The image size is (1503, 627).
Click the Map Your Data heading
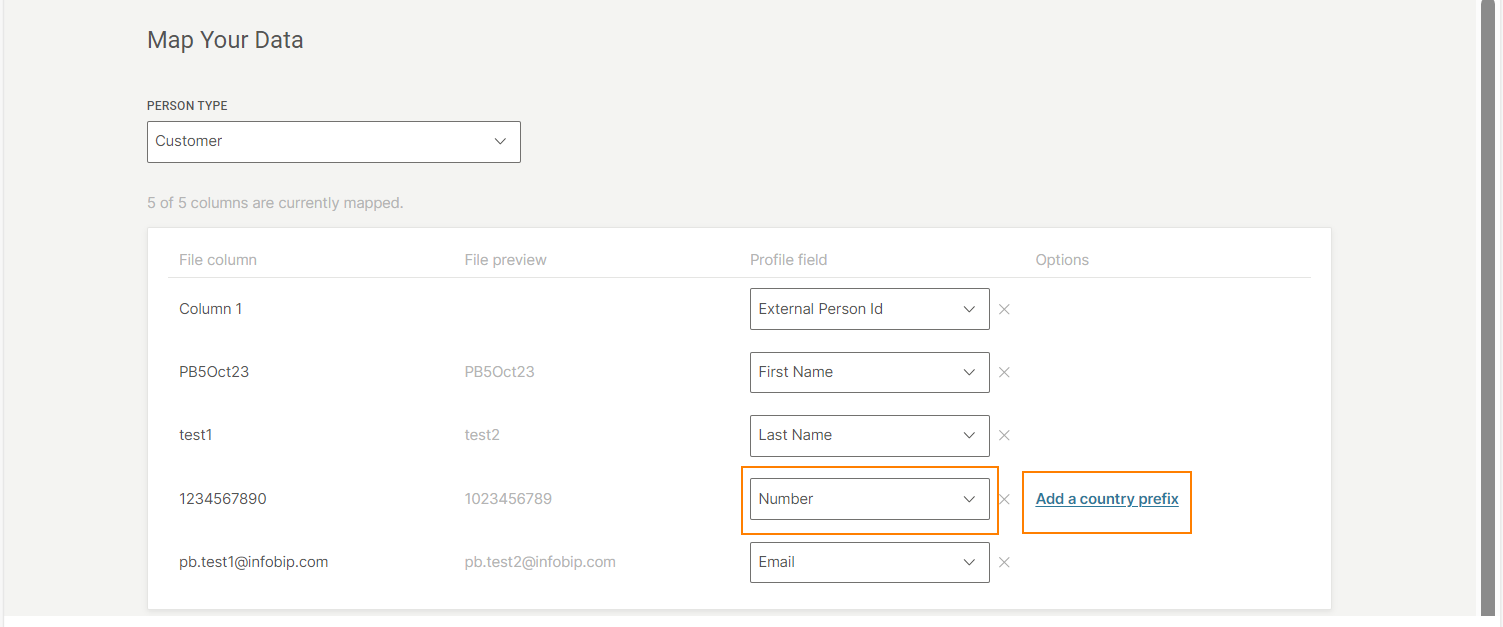click(225, 40)
